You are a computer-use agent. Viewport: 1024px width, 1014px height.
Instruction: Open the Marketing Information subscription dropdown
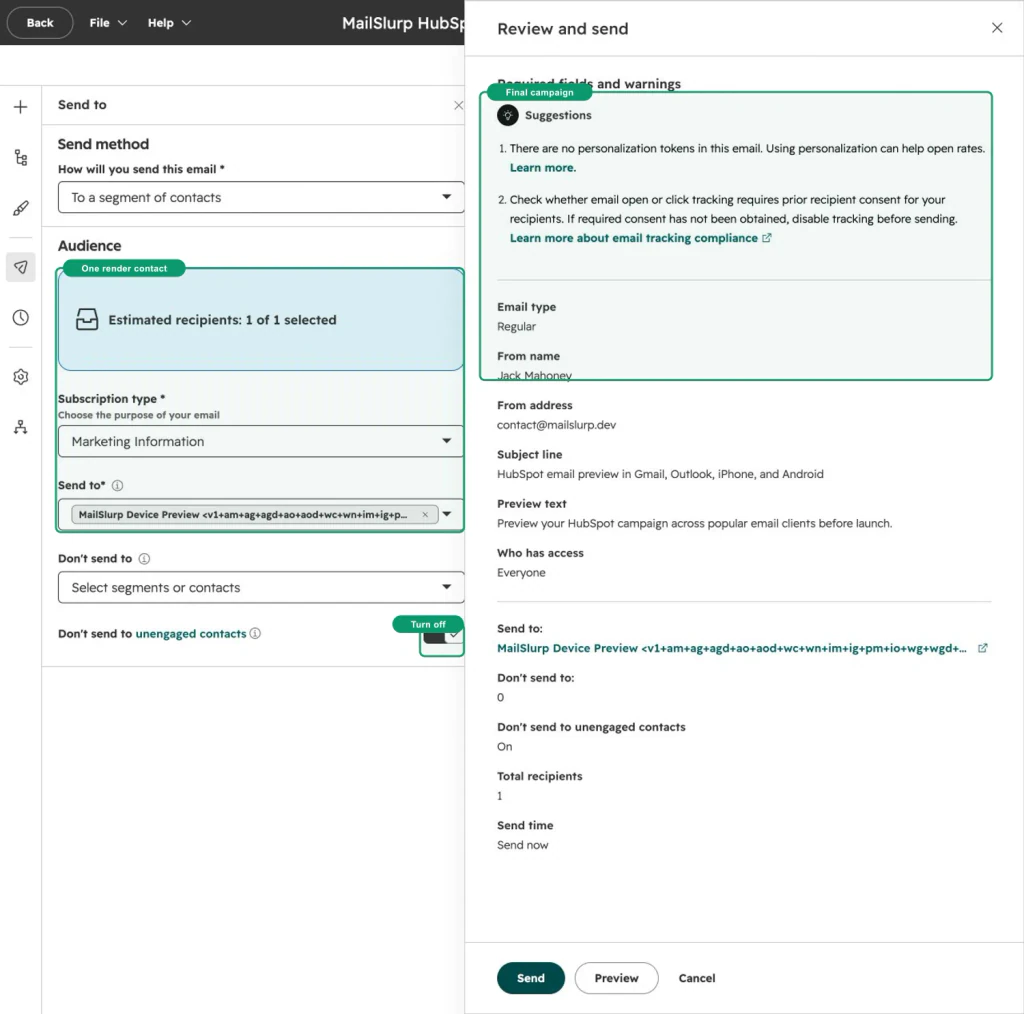(261, 441)
